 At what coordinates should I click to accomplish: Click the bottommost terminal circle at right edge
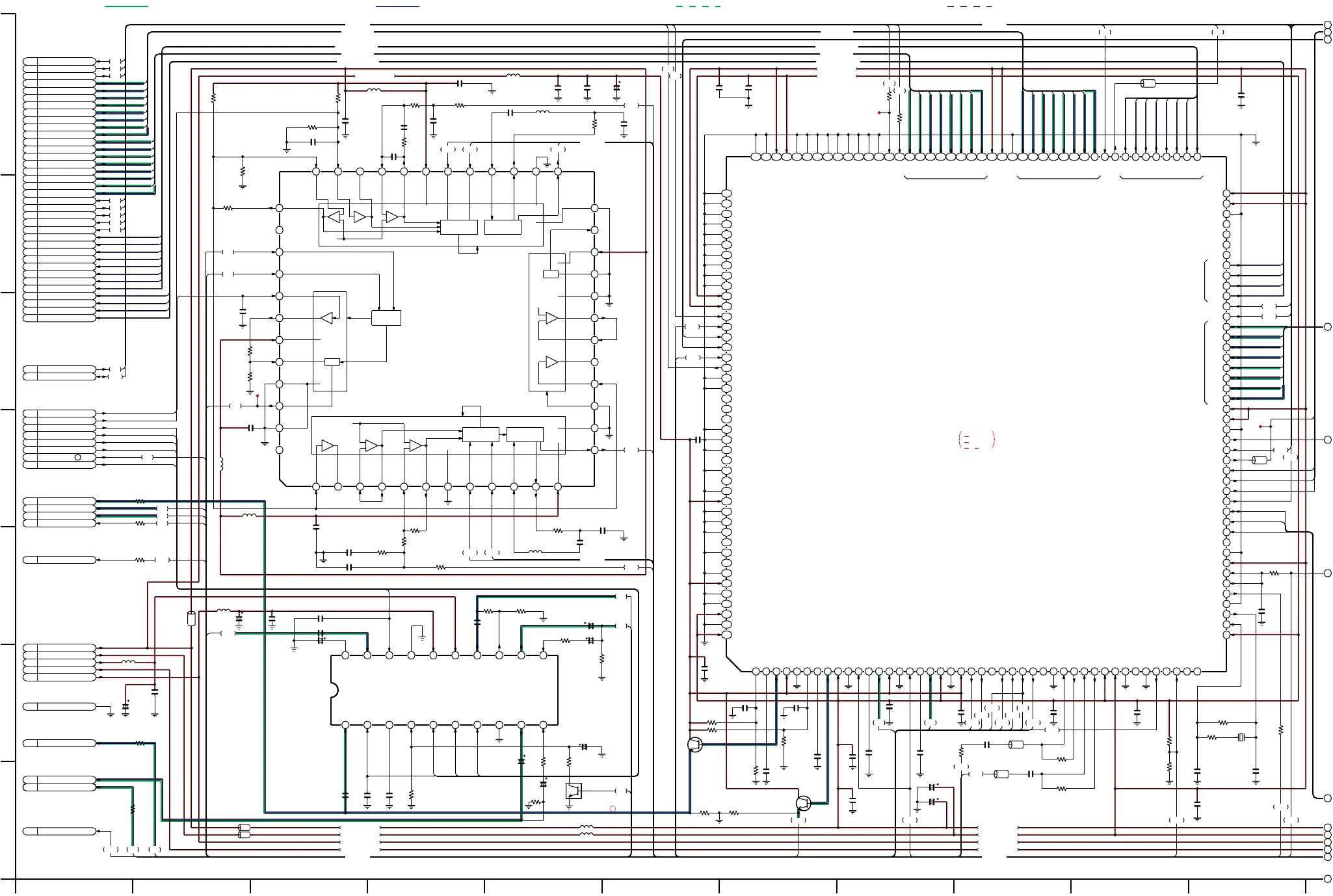coord(1328,878)
